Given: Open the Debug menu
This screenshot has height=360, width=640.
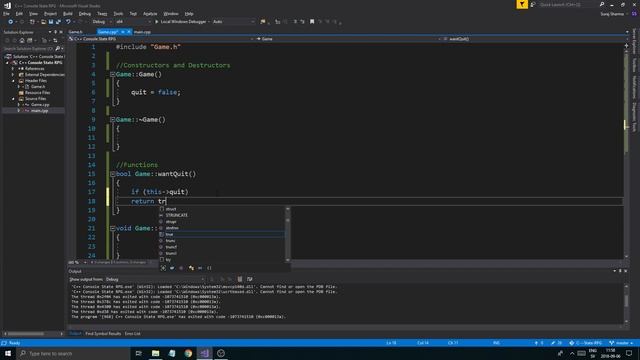Looking at the screenshot, I should point(85,13).
